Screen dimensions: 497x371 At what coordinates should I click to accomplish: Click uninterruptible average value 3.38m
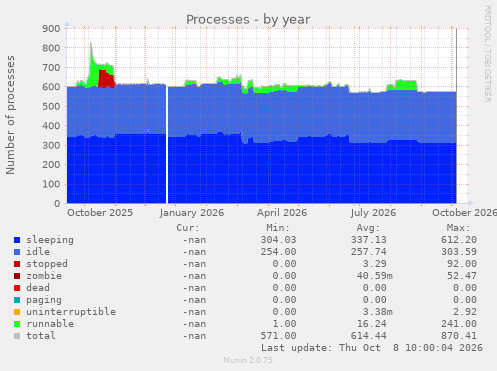tap(377, 312)
